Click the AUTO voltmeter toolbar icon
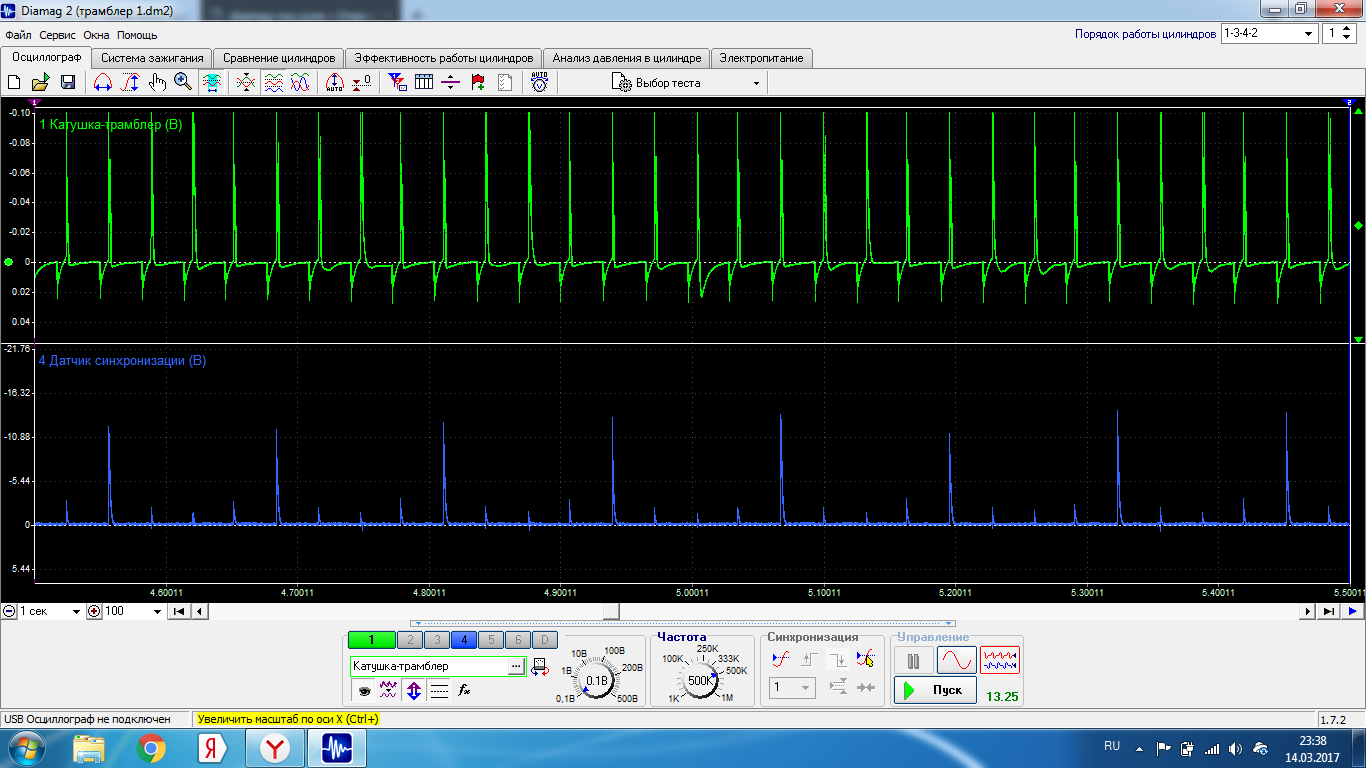This screenshot has width=1366, height=768. 540,83
